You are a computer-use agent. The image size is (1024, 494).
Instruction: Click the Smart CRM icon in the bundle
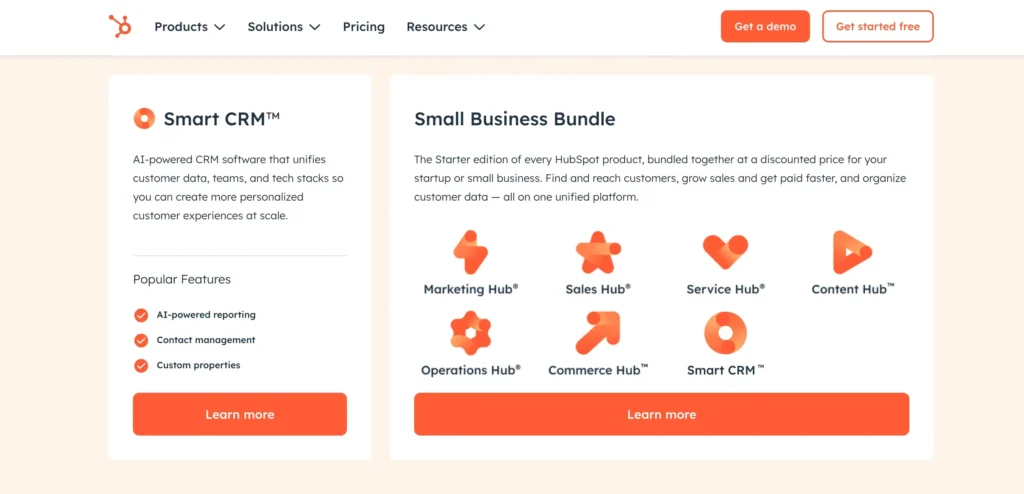point(725,333)
